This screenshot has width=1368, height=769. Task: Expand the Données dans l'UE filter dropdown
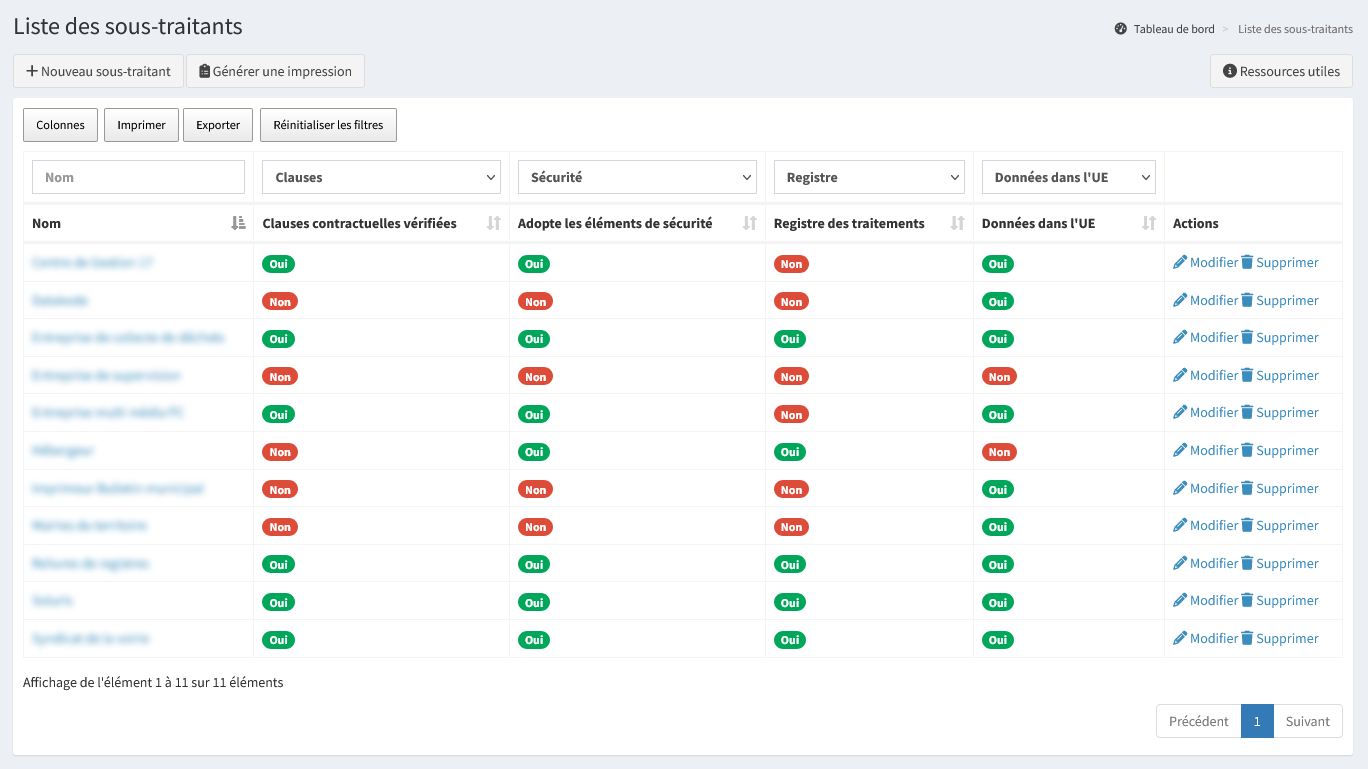1068,177
